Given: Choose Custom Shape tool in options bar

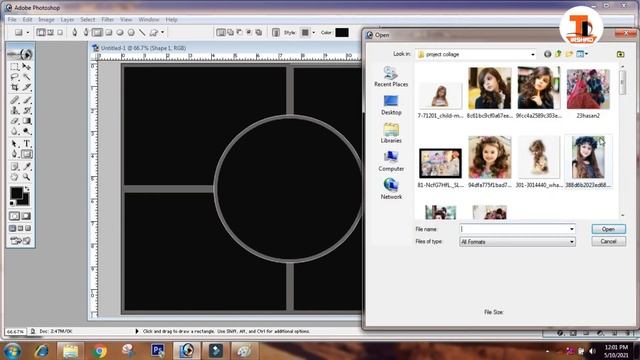Looking at the screenshot, I should tap(153, 32).
